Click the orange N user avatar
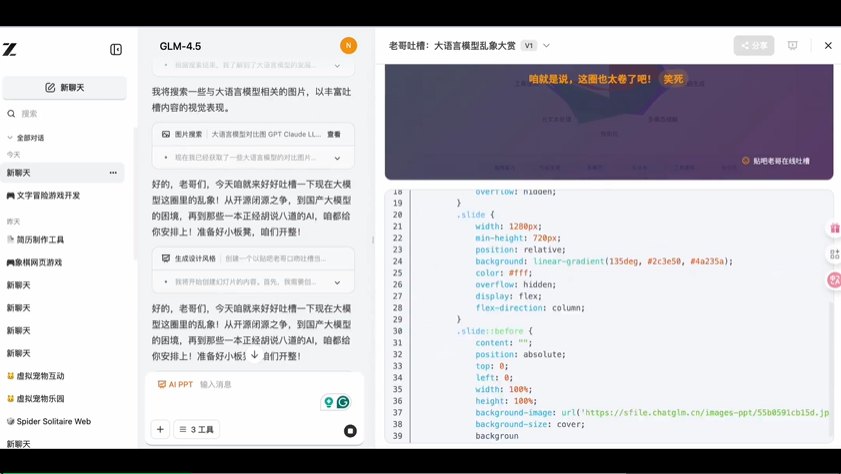This screenshot has width=841, height=474. click(349, 46)
